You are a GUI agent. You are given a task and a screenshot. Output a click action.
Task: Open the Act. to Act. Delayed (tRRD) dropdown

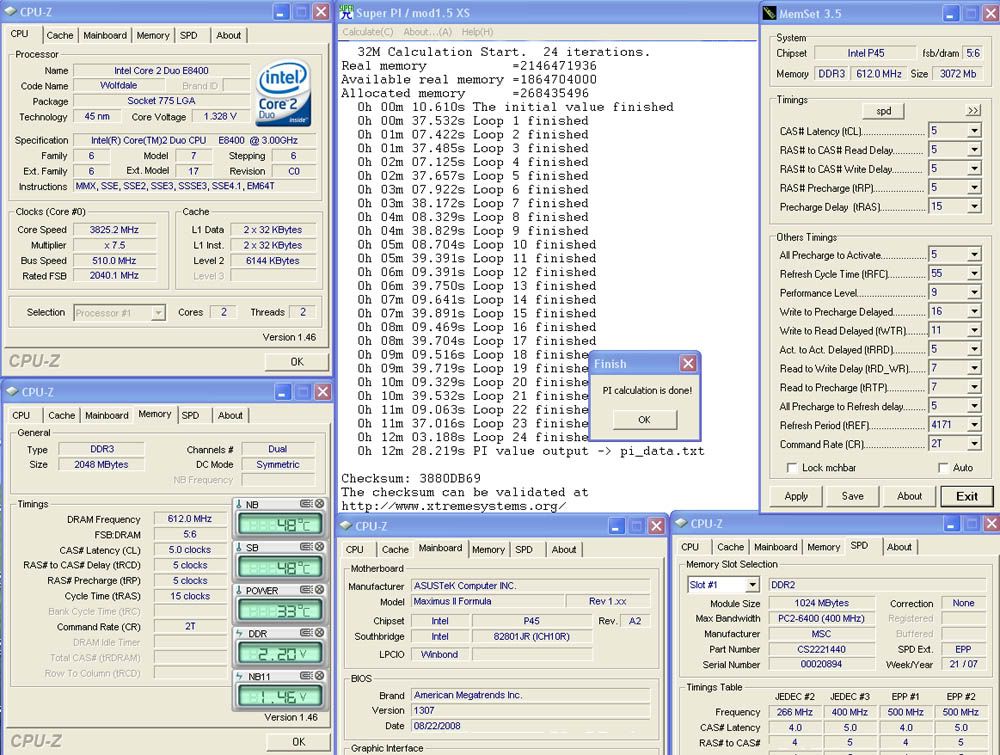974,349
